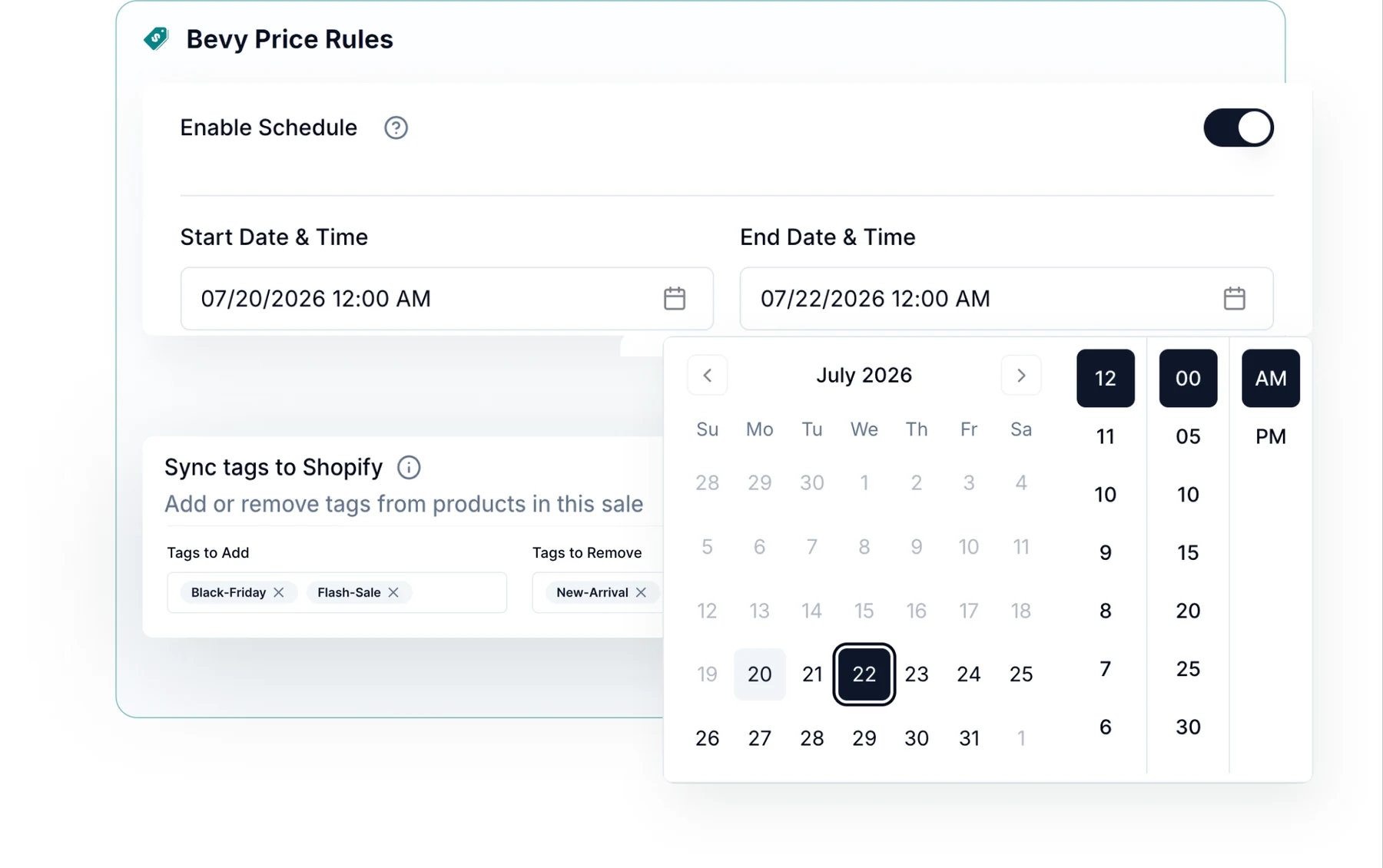Viewport: 1383px width, 868px height.
Task: Click the New-Arrival tag label
Action: [592, 592]
